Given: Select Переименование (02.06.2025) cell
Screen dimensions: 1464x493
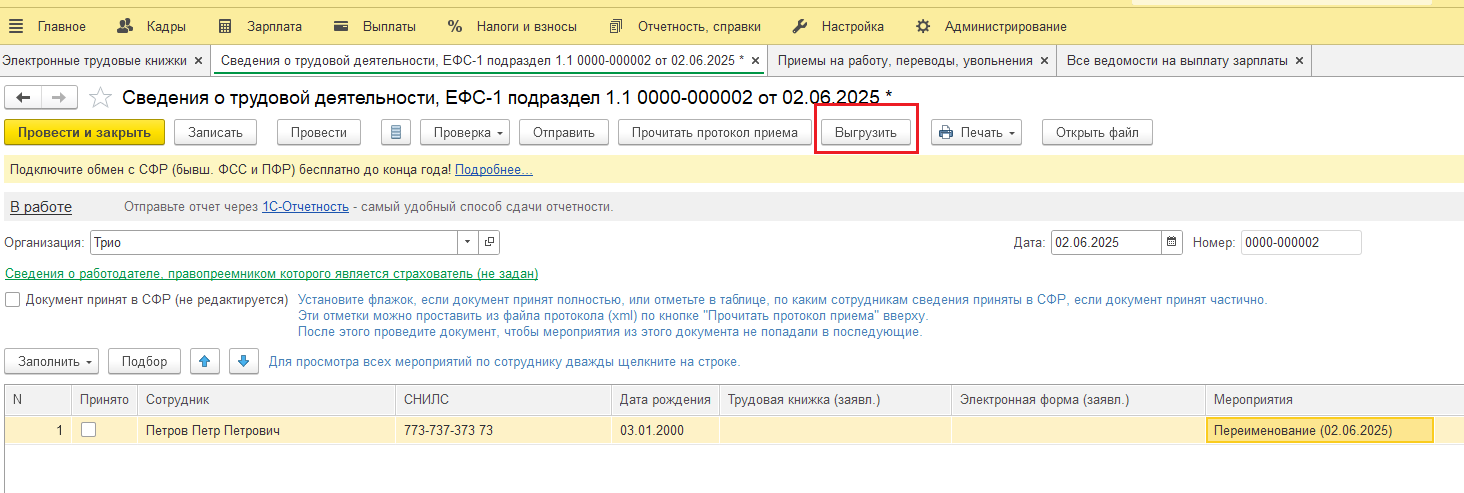Looking at the screenshot, I should tap(1320, 431).
